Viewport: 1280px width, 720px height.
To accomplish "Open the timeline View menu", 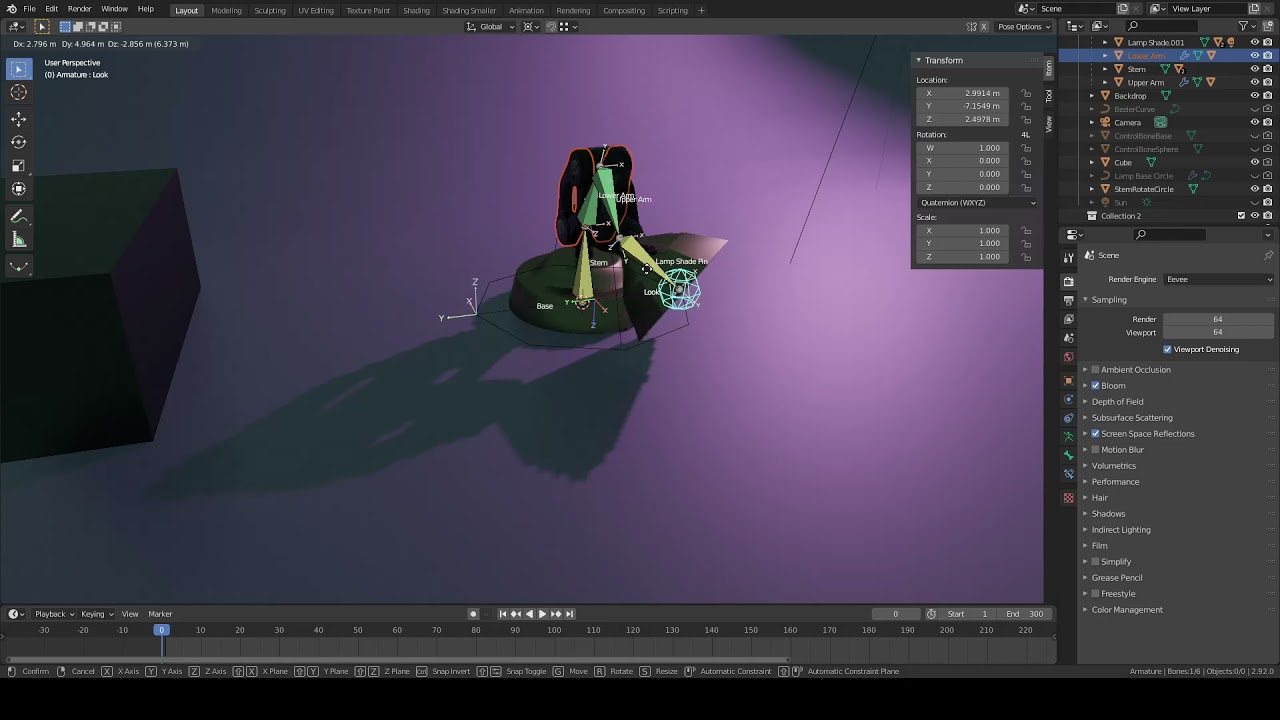I will pyautogui.click(x=130, y=614).
